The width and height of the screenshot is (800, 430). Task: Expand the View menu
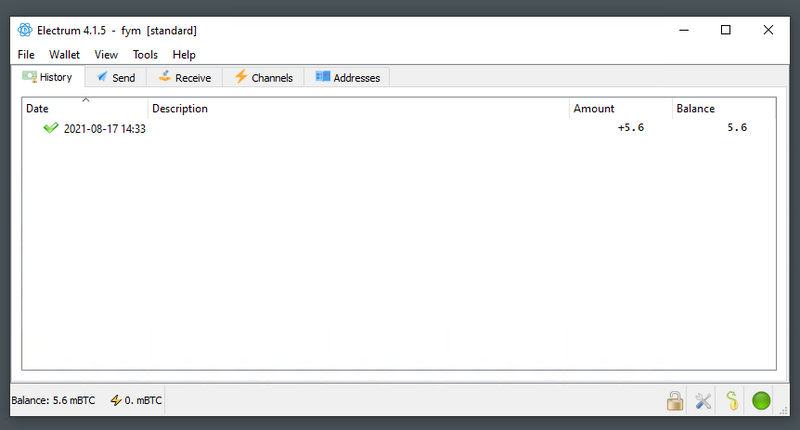click(x=106, y=55)
